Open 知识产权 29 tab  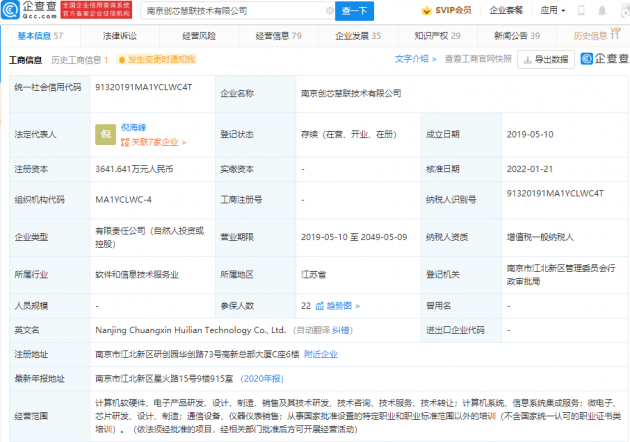[x=438, y=36]
